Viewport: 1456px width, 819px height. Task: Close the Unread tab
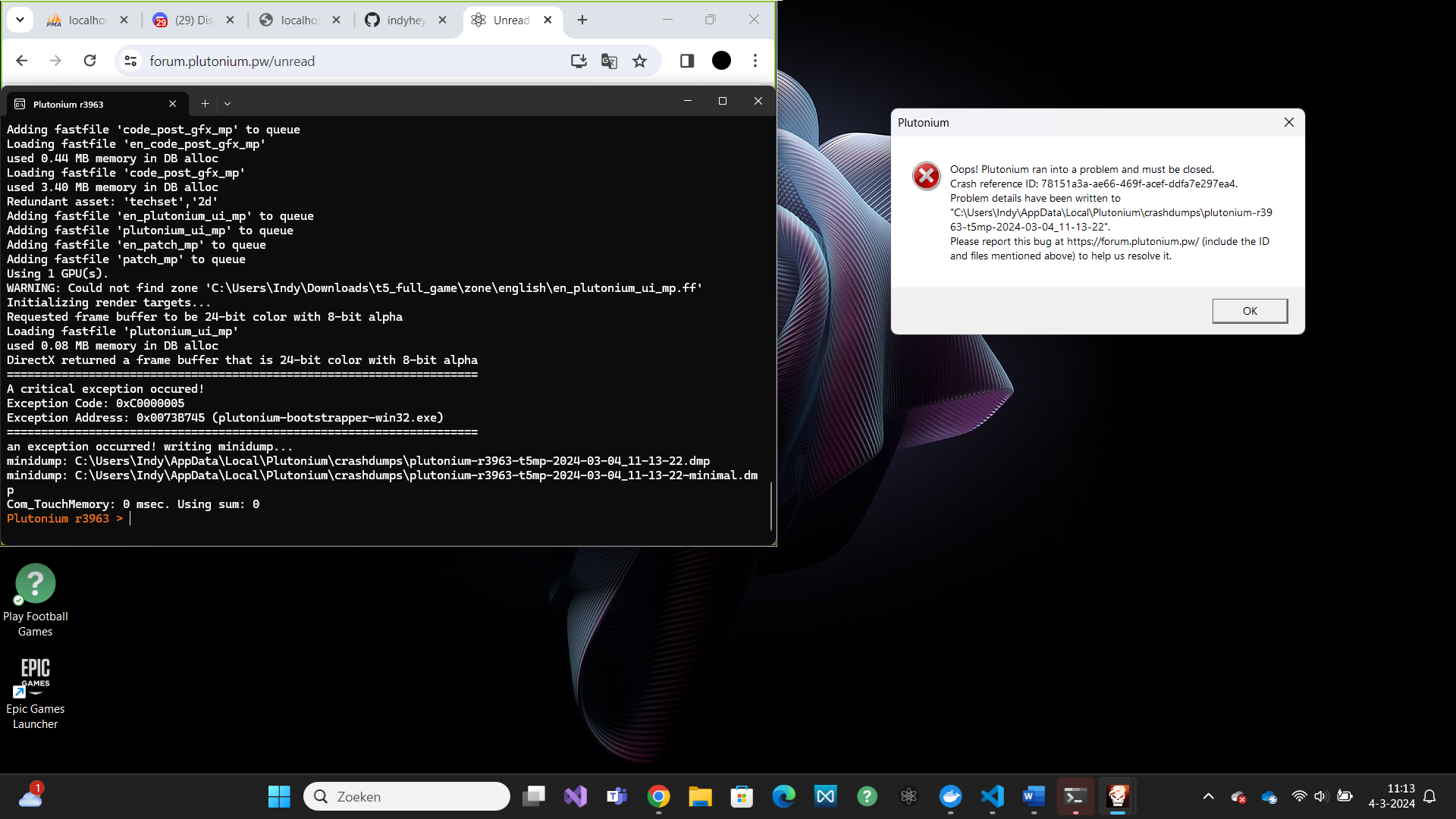coord(548,20)
